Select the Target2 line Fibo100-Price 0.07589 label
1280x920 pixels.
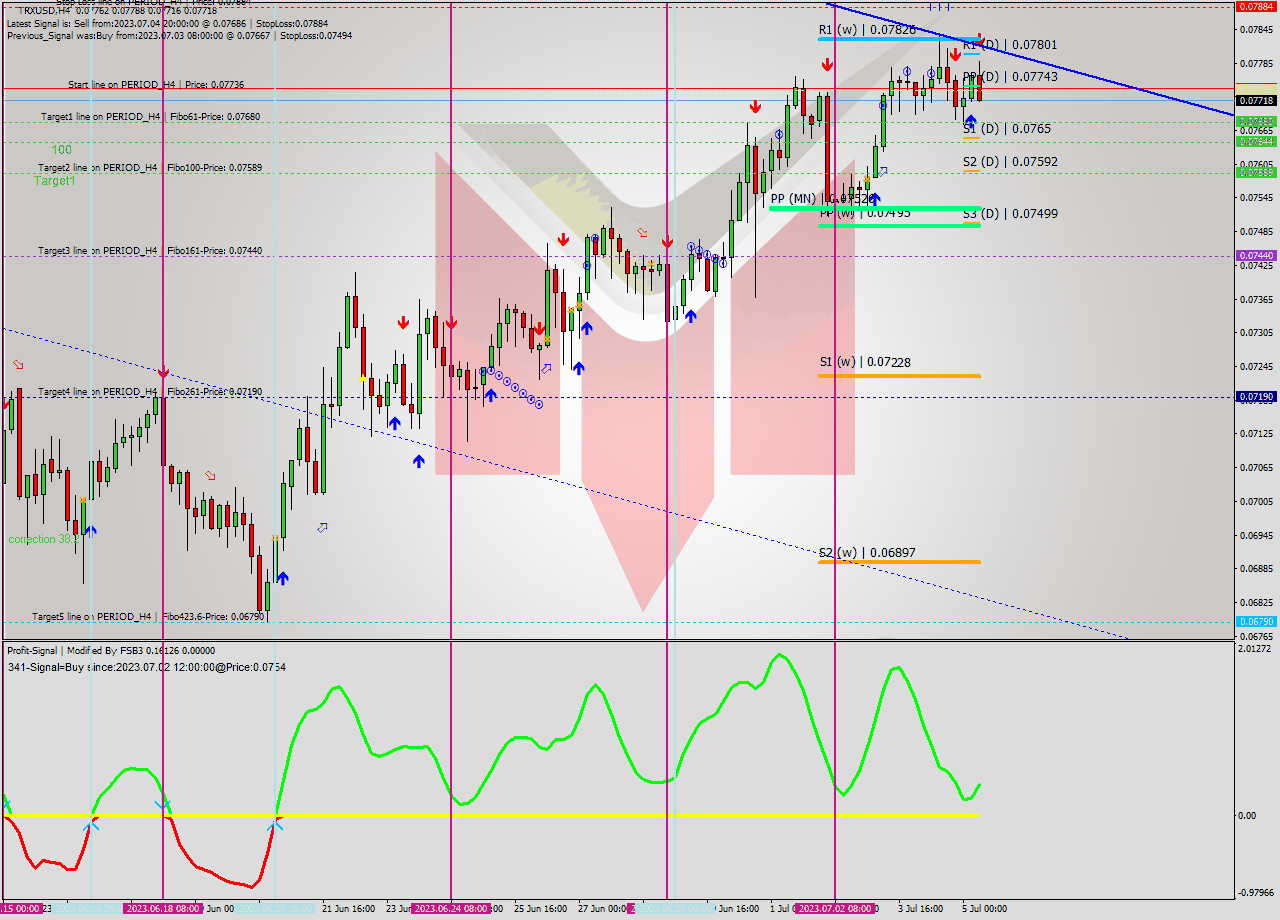click(x=150, y=168)
